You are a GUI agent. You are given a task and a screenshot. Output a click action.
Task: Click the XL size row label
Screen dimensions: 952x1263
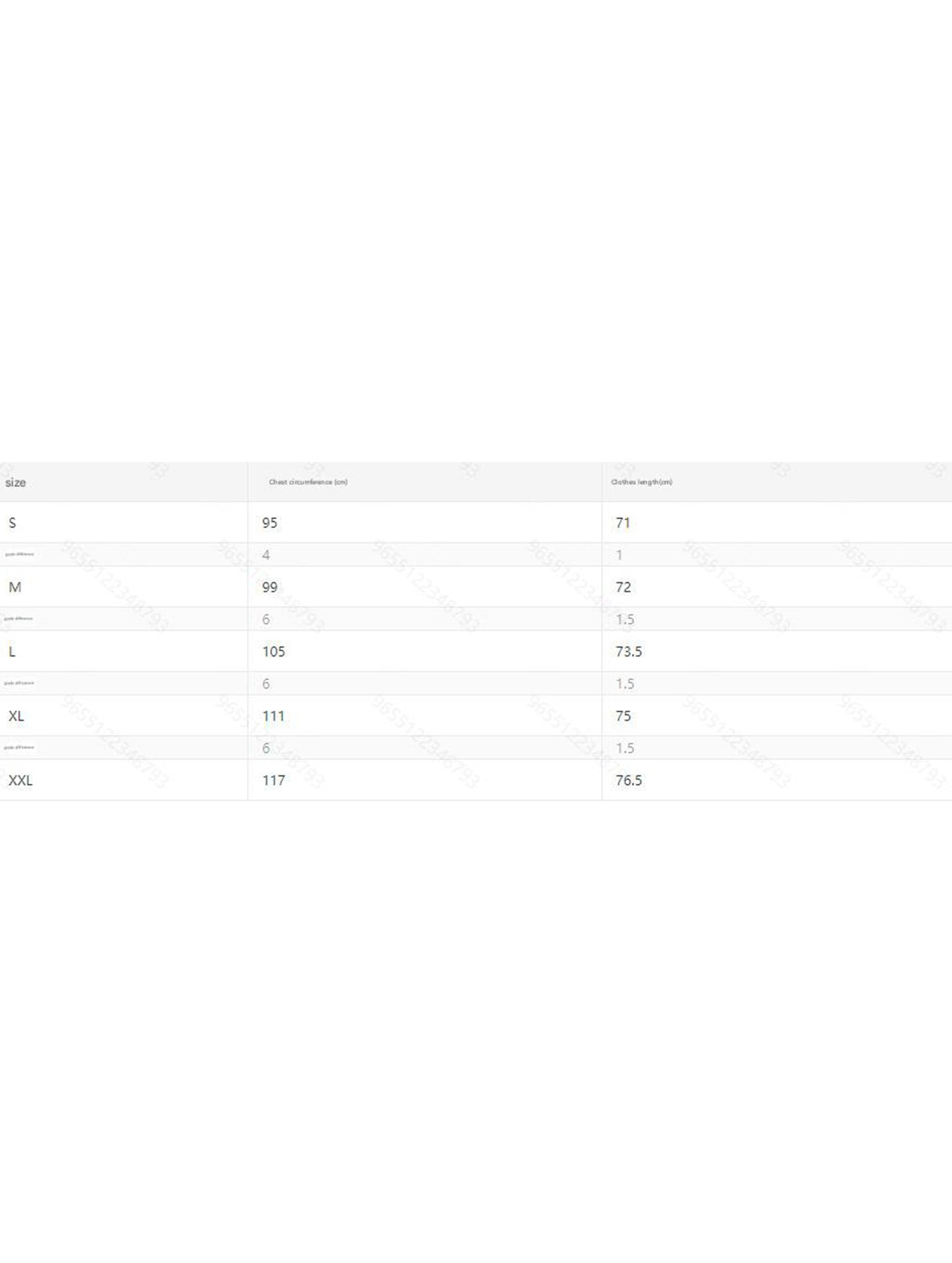[x=16, y=716]
